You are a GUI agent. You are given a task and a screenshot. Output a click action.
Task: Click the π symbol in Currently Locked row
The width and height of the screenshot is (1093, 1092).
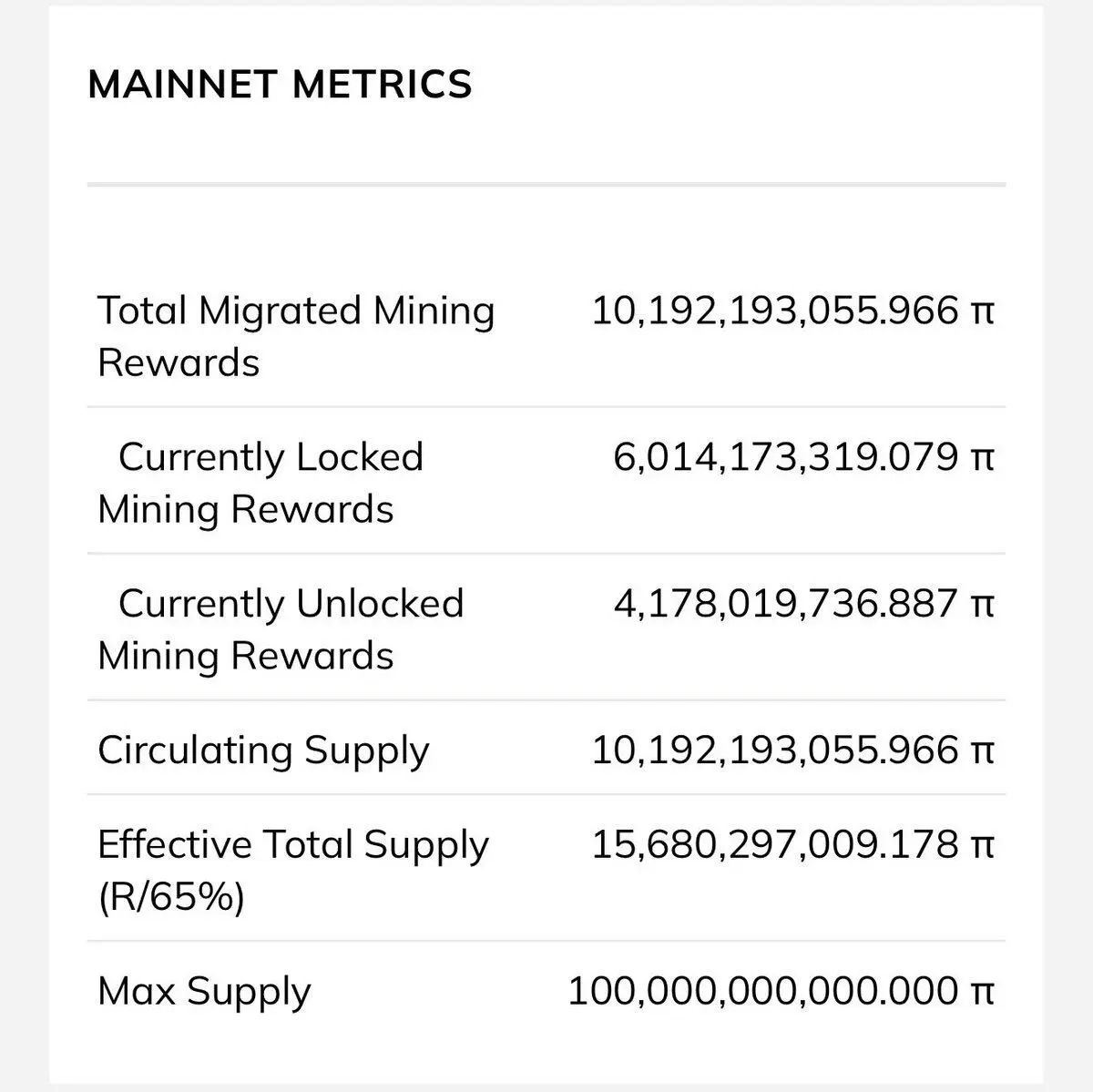tap(982, 459)
